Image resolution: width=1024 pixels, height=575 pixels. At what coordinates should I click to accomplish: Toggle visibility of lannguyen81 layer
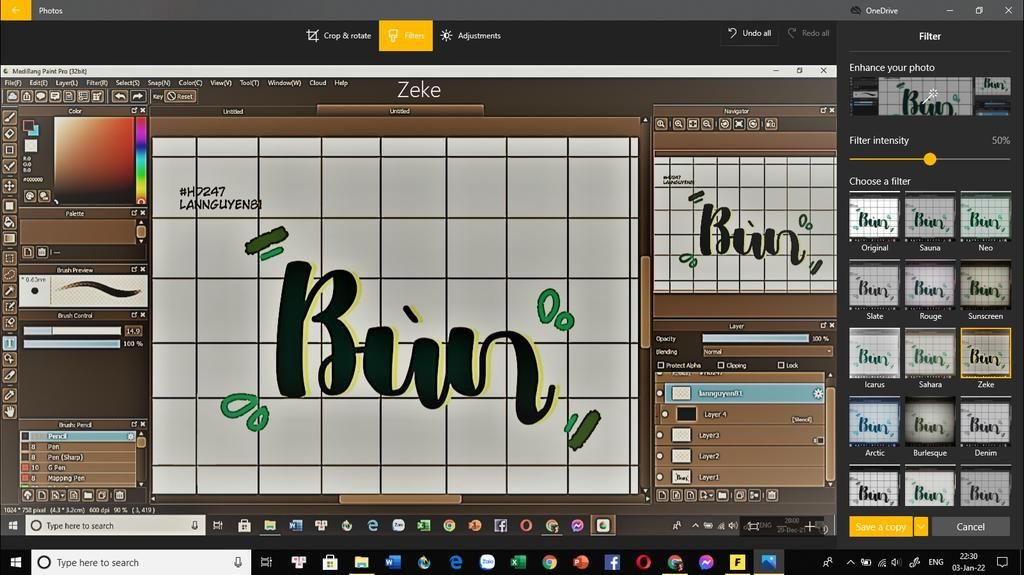[660, 393]
